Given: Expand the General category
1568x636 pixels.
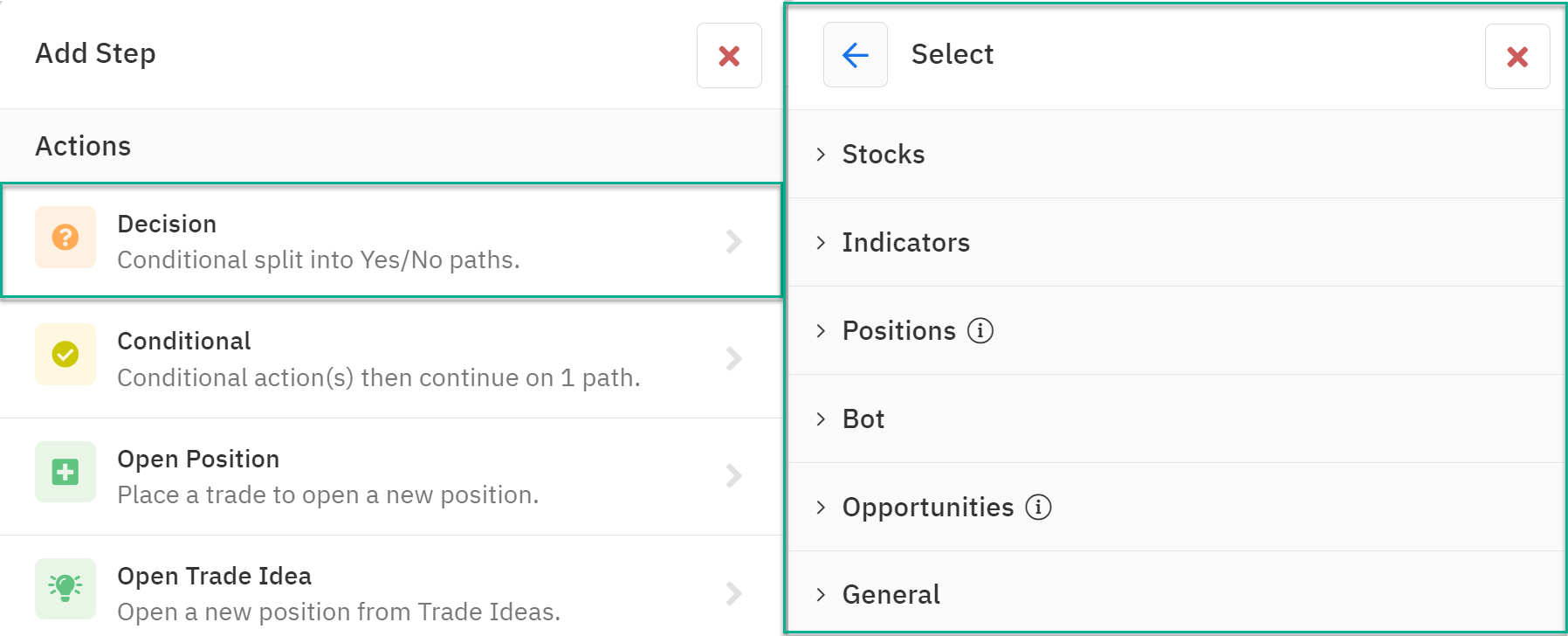Looking at the screenshot, I should coord(1175,593).
